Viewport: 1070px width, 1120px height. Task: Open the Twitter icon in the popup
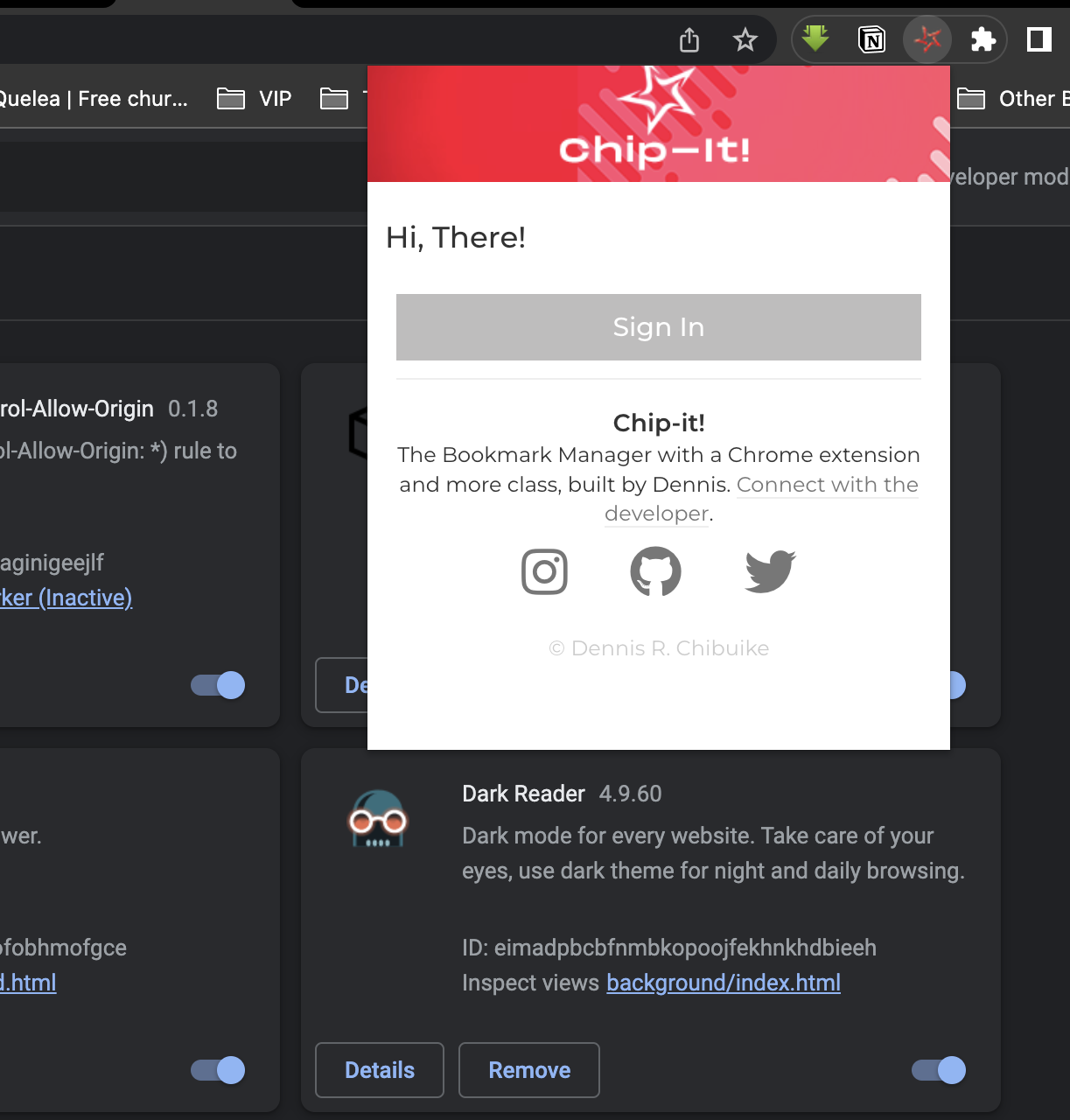tap(769, 571)
